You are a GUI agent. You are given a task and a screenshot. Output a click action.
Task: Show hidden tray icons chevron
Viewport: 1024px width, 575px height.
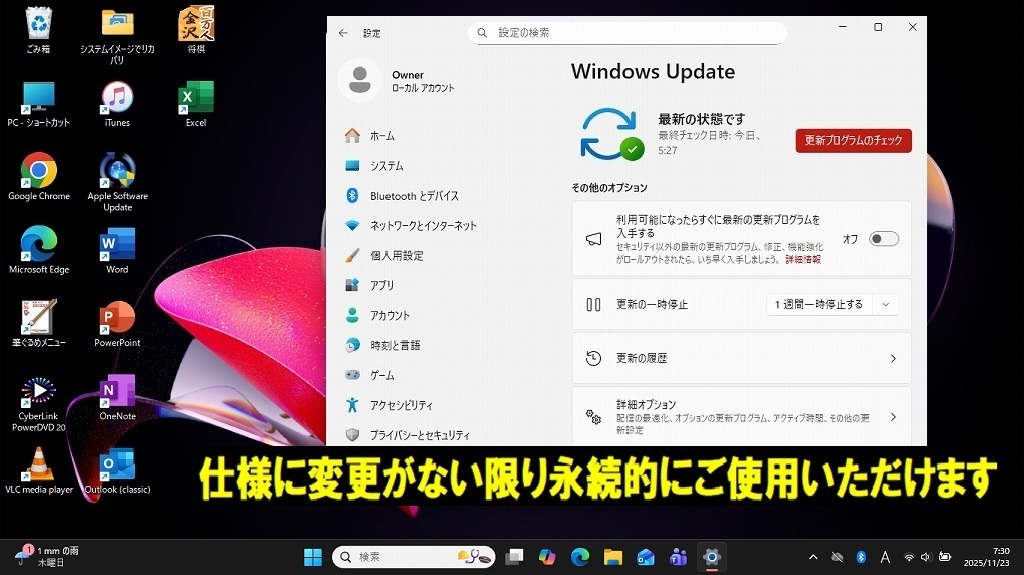pos(813,557)
